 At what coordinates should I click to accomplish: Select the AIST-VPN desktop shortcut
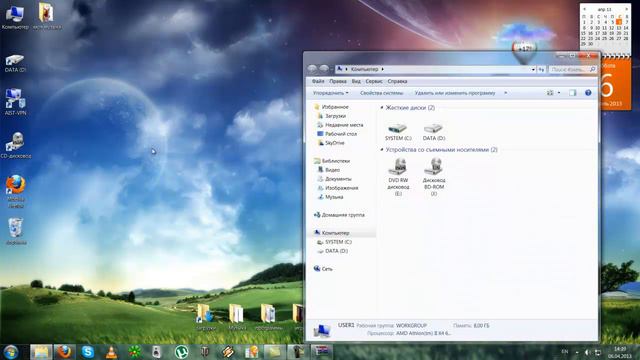[x=15, y=102]
